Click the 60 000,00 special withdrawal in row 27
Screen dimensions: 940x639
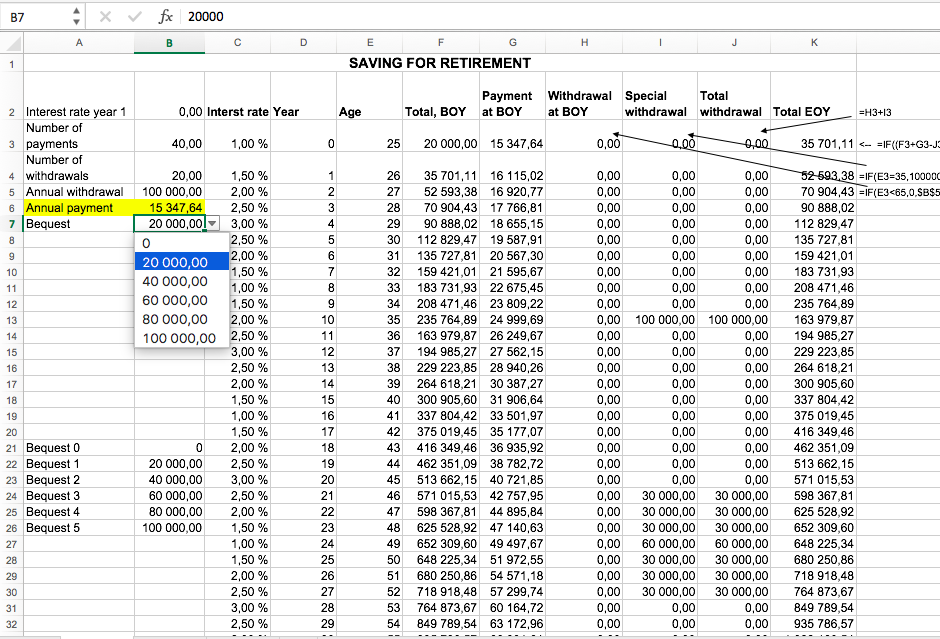click(660, 544)
